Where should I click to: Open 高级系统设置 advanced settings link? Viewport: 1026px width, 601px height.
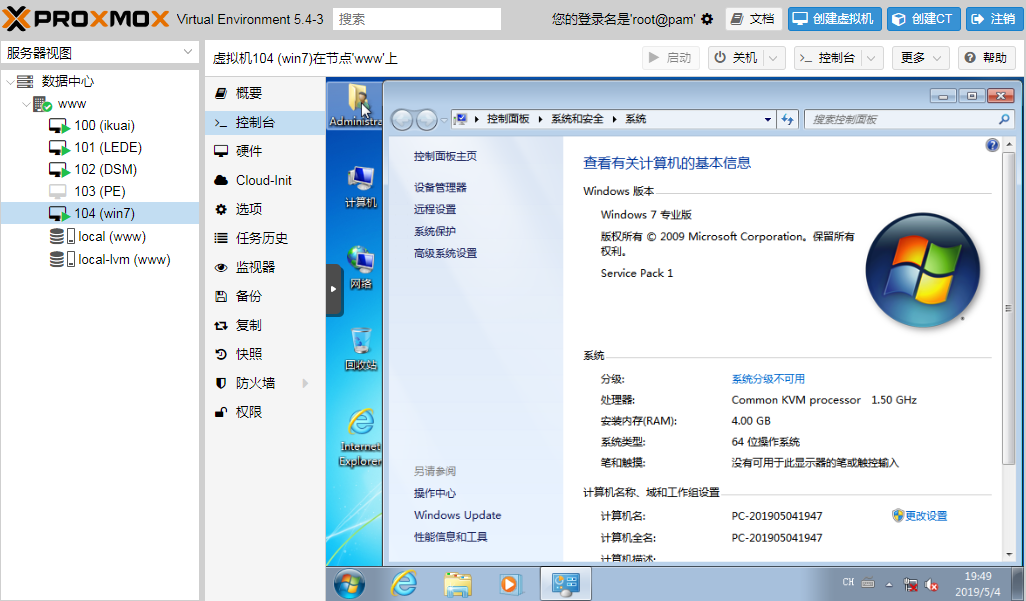(446, 253)
